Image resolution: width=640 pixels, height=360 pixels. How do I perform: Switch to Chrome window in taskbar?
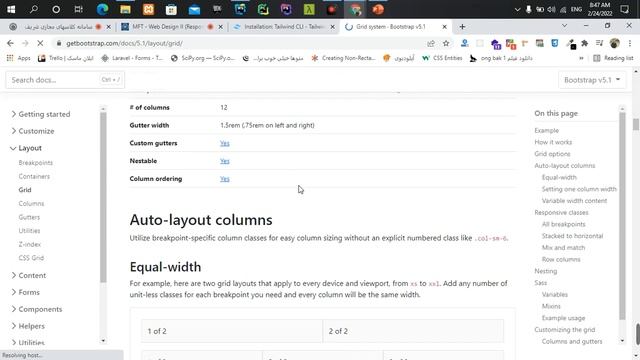coord(355,9)
